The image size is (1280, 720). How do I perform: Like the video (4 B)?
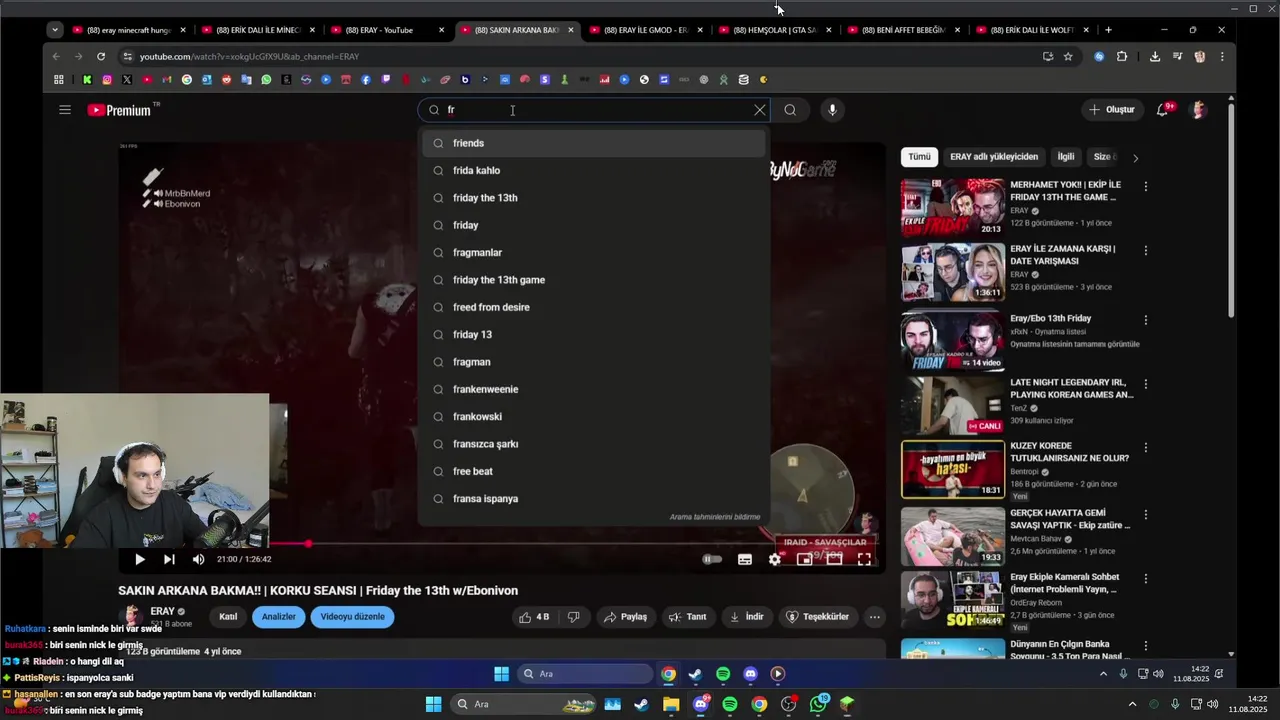coord(533,617)
